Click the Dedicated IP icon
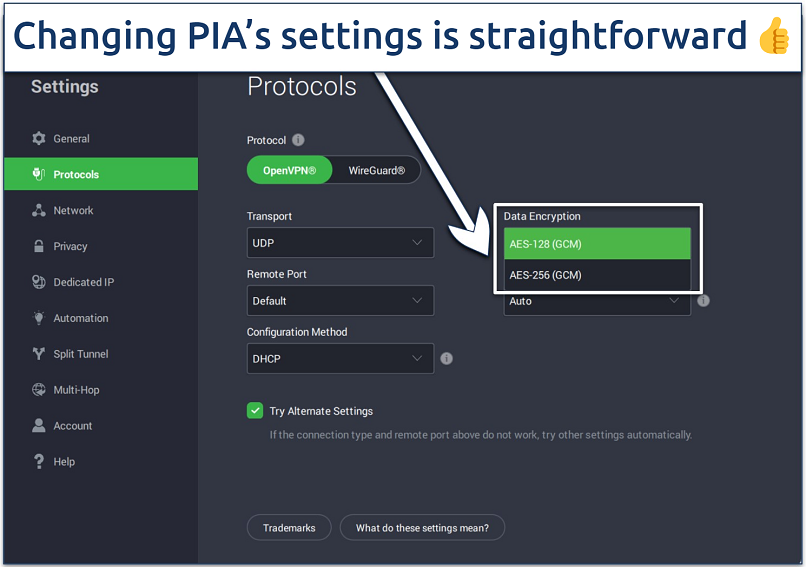Image resolution: width=806 pixels, height=567 pixels. (x=39, y=282)
